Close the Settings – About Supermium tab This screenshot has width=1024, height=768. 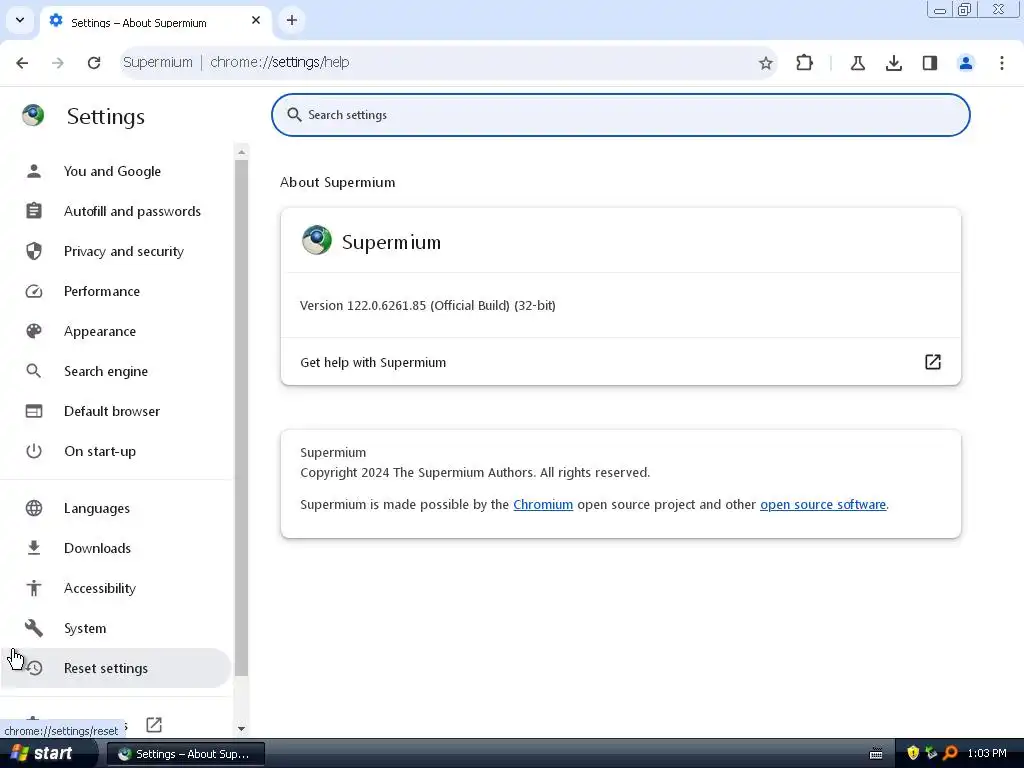tap(256, 20)
